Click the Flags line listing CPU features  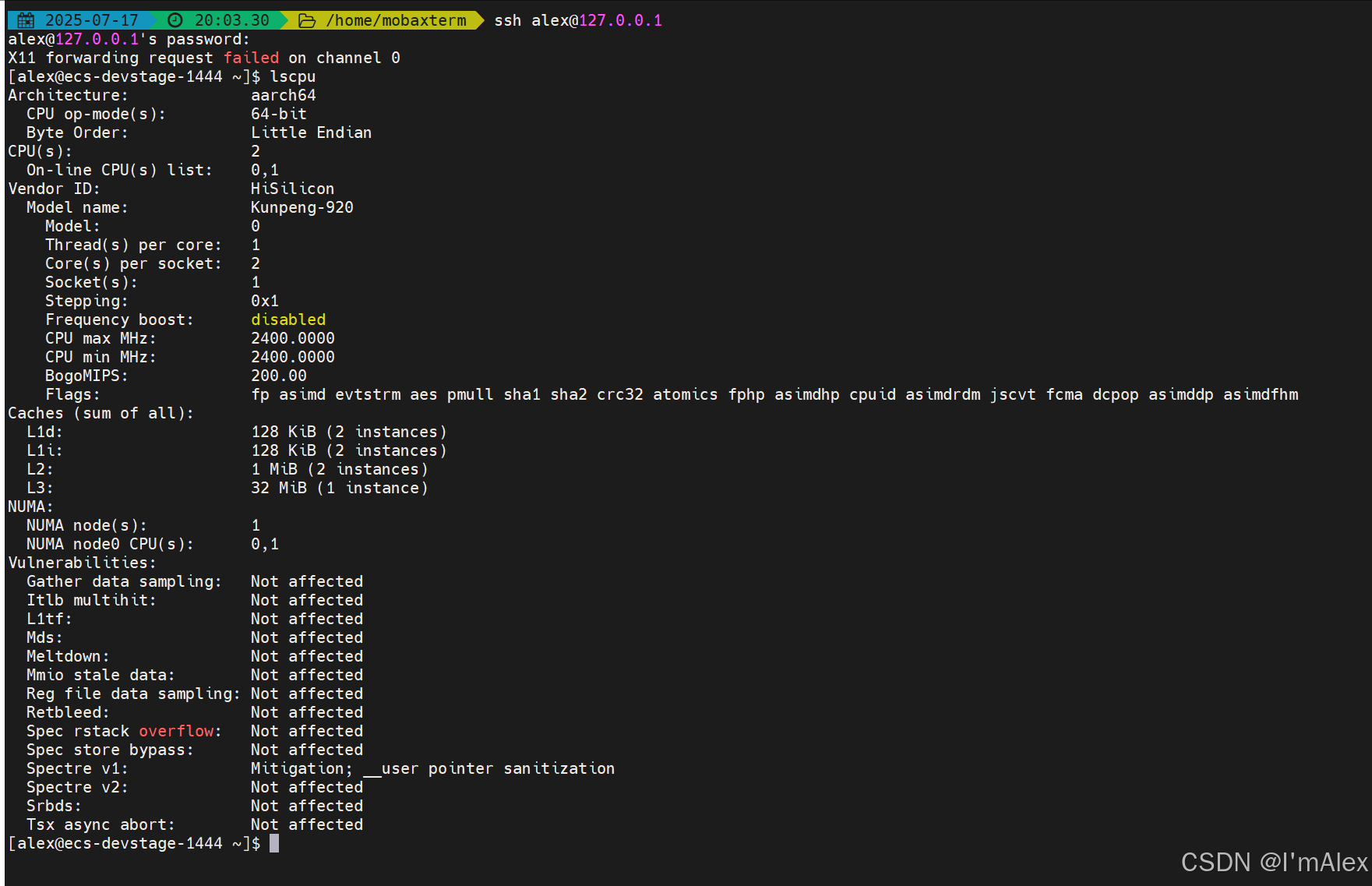click(774, 394)
